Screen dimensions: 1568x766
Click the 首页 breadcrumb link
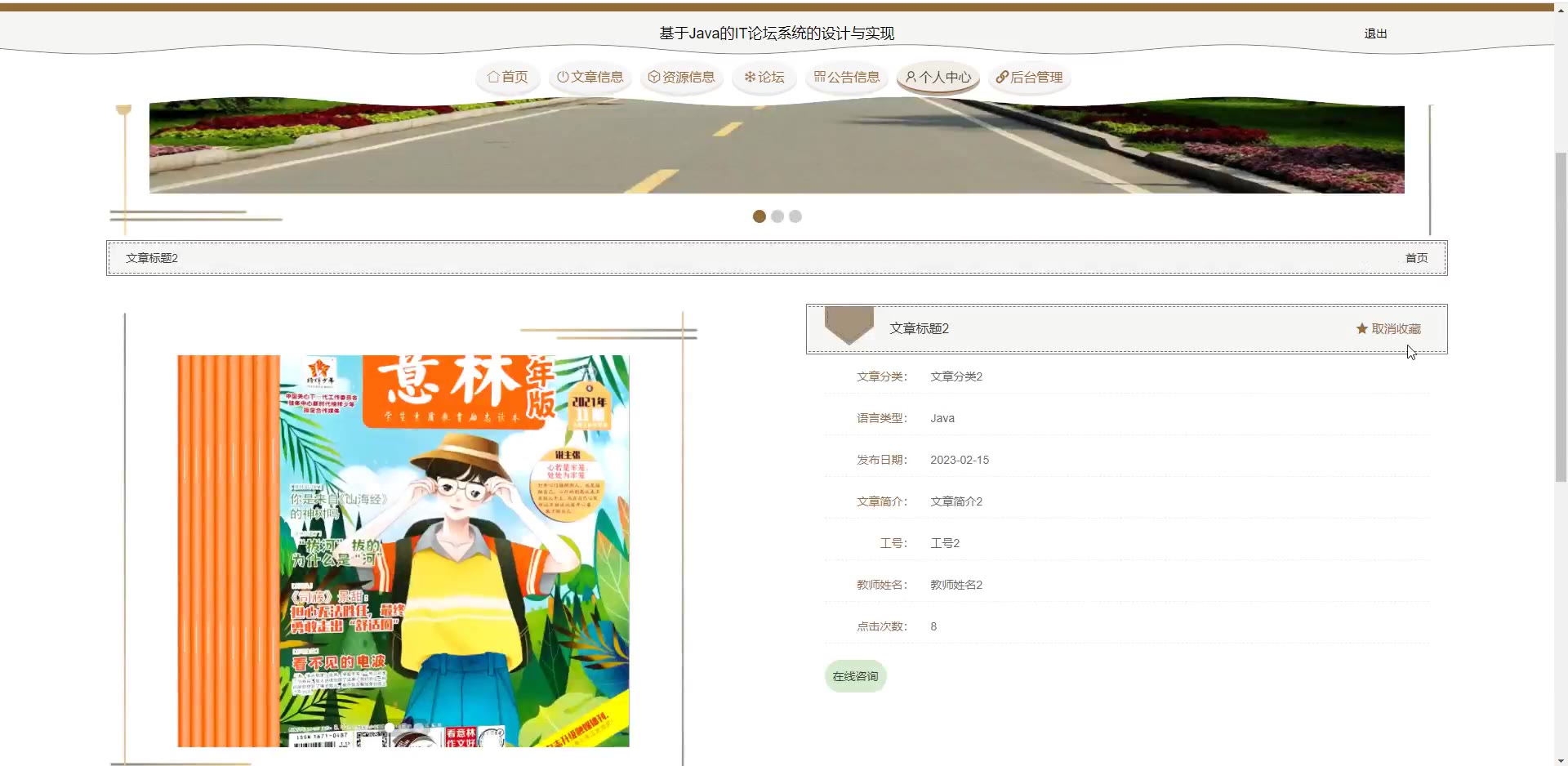pos(1416,258)
